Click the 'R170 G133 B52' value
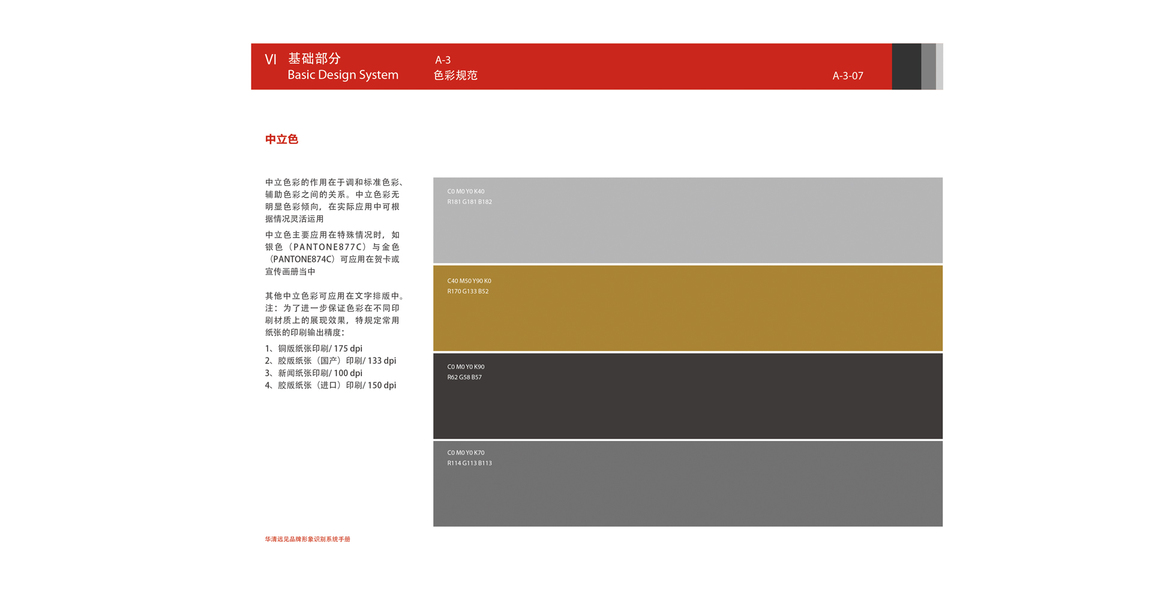Image resolution: width=1152 pixels, height=600 pixels. coord(467,291)
